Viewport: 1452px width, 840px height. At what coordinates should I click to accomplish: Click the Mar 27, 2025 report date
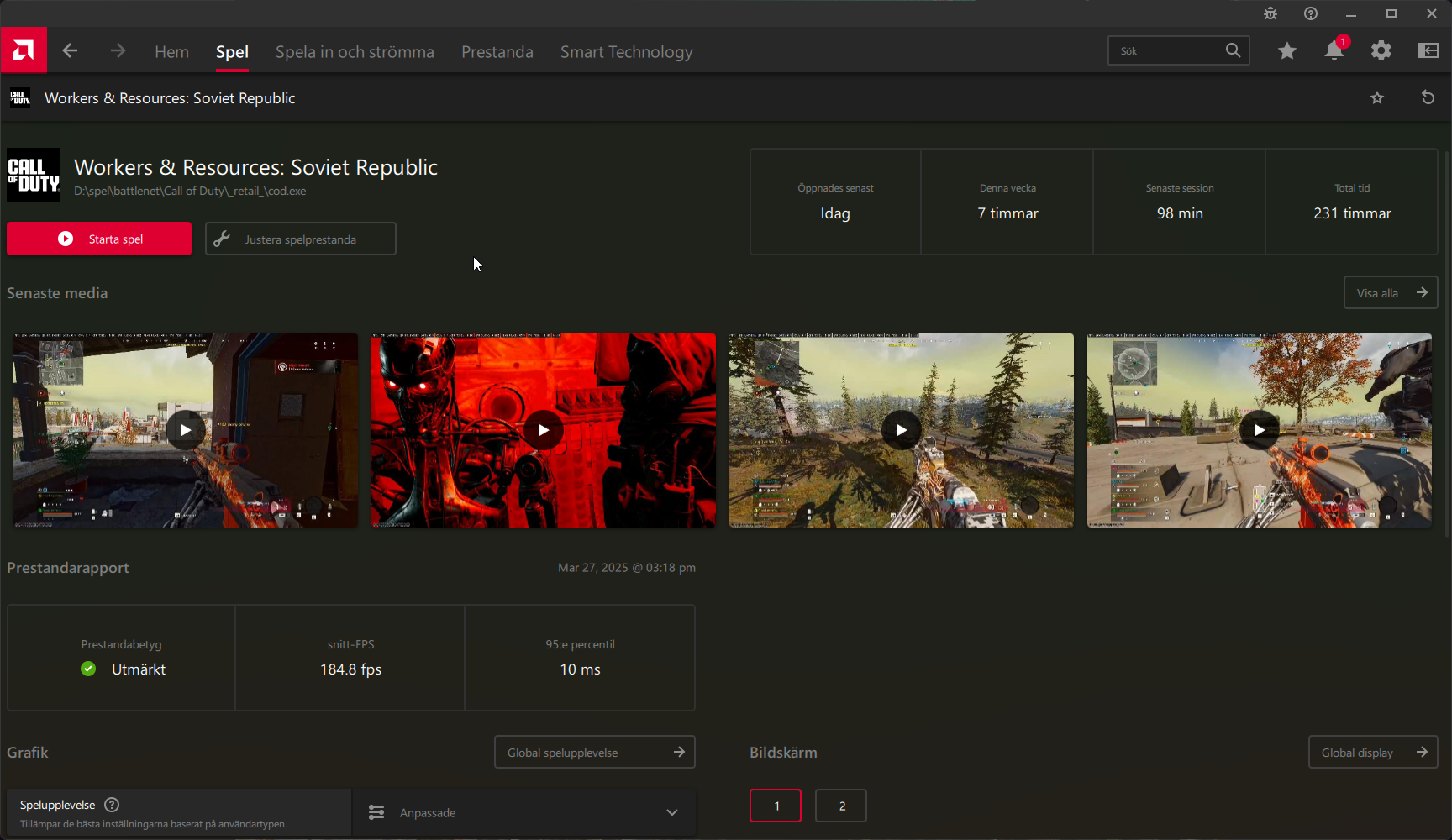click(x=627, y=568)
